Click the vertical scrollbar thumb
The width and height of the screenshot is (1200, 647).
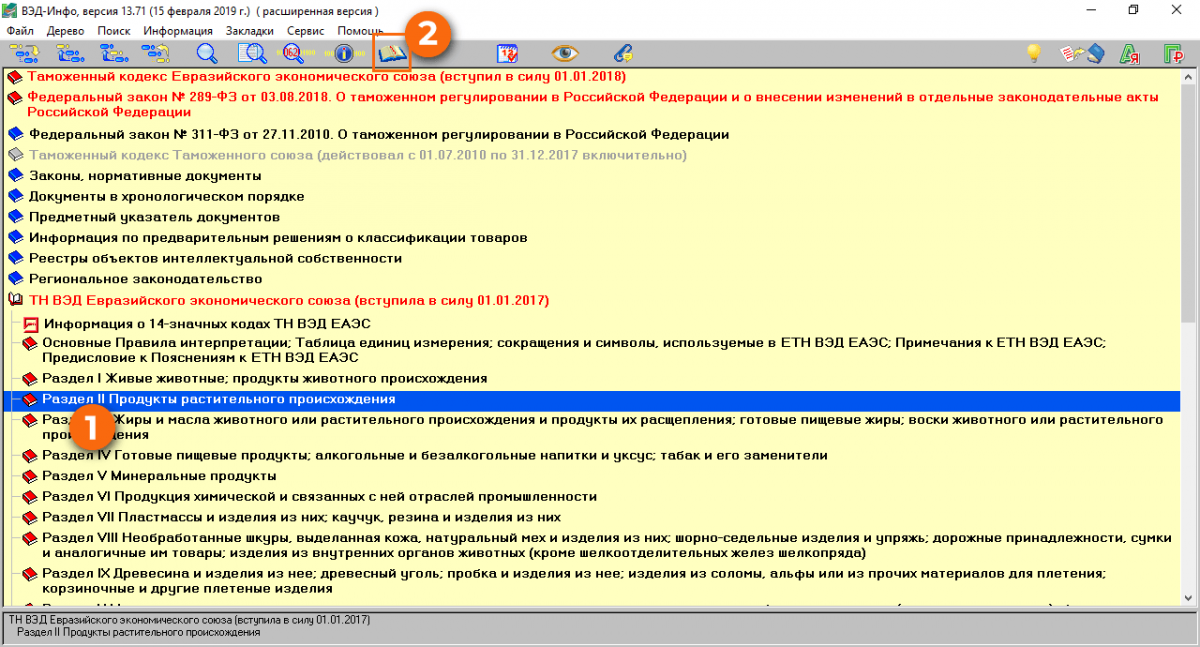1188,205
